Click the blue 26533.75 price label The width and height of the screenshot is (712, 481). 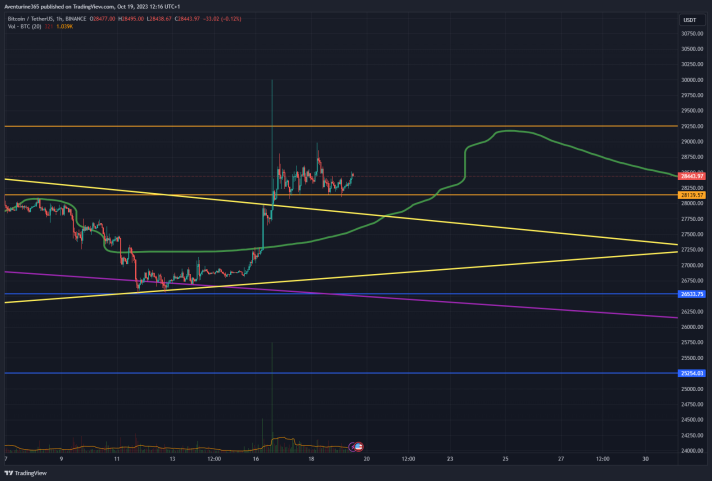click(692, 294)
